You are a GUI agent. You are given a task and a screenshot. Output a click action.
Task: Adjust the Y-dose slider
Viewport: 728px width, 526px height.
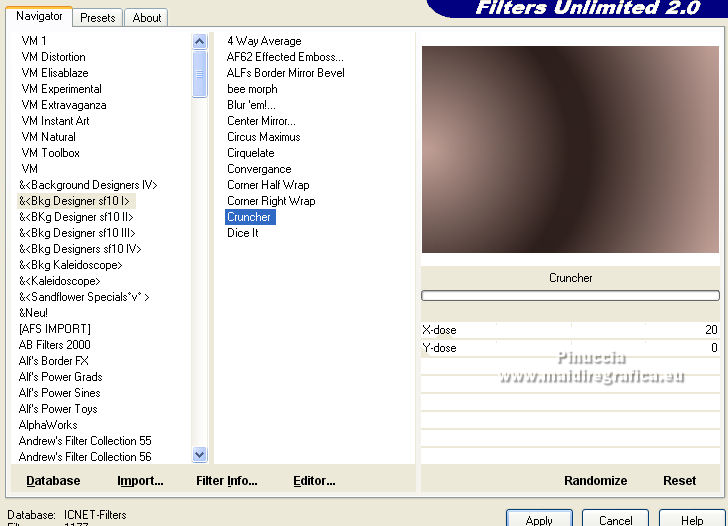click(x=570, y=348)
